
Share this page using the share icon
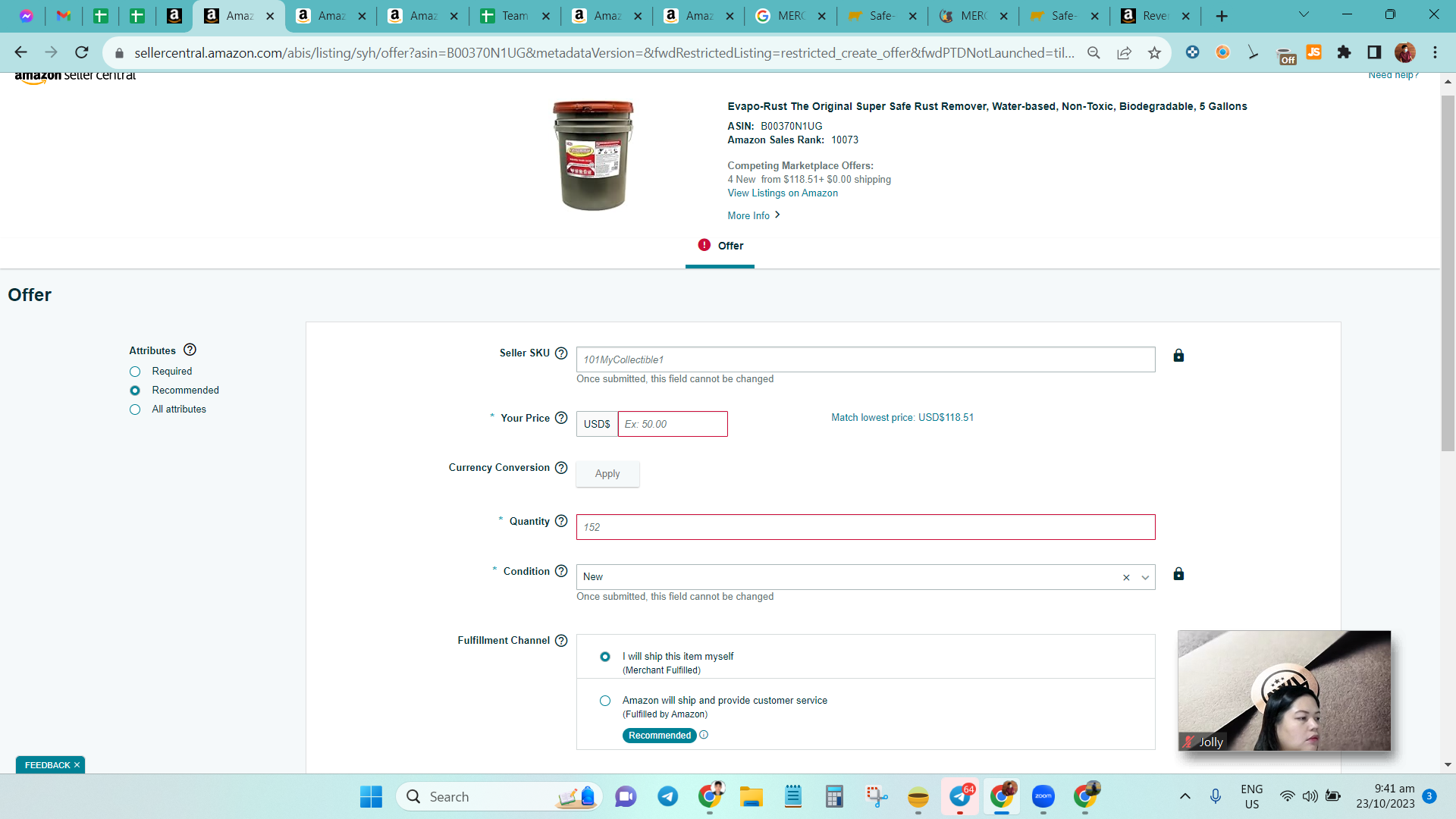click(x=1124, y=52)
